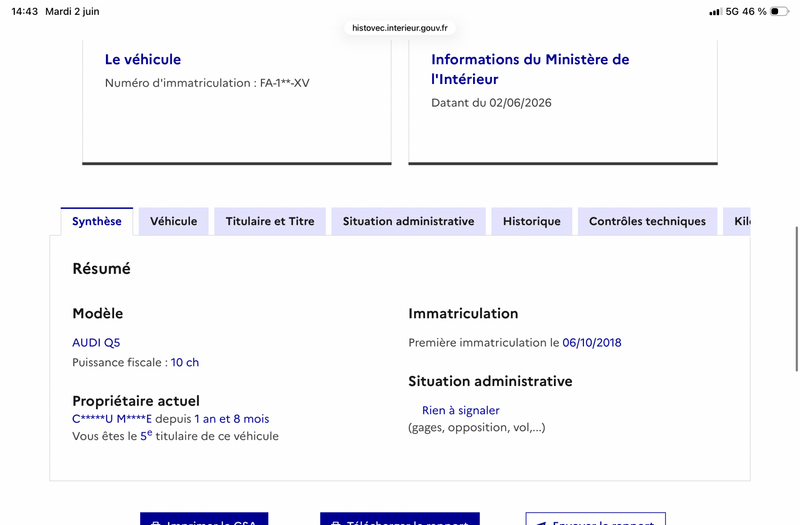This screenshot has width=800, height=525.
Task: Click the owner name C*****U M****E
Action: pyautogui.click(x=112, y=419)
